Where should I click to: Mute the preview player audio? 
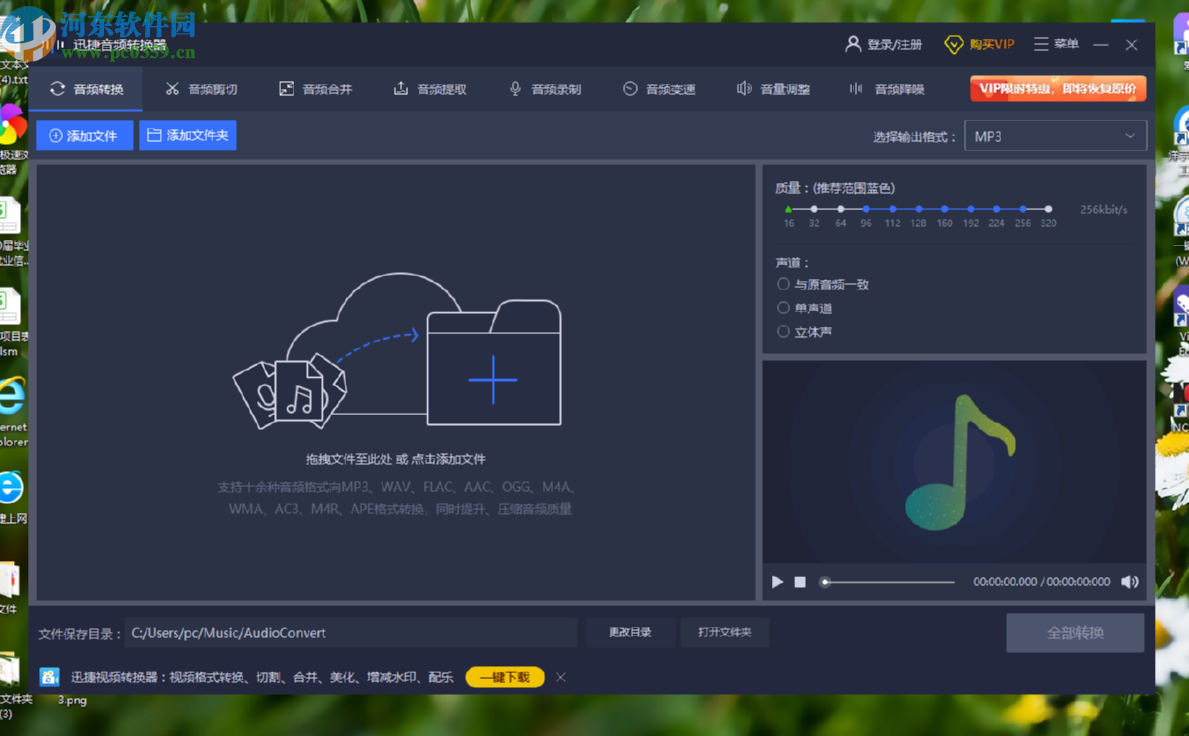[x=1129, y=581]
